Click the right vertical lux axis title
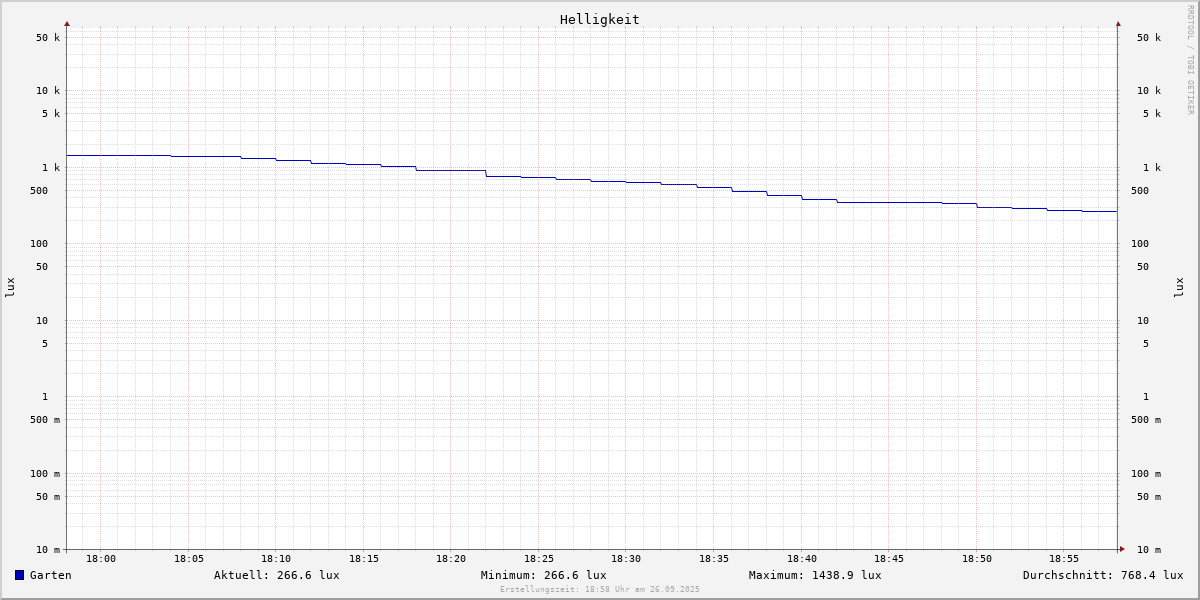Image resolution: width=1200 pixels, height=600 pixels. pos(1179,287)
